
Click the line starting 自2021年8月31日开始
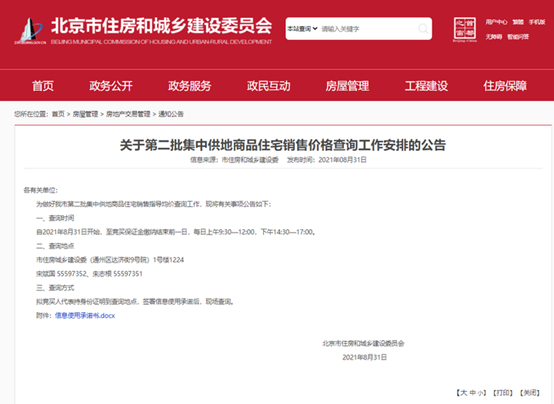(x=176, y=232)
